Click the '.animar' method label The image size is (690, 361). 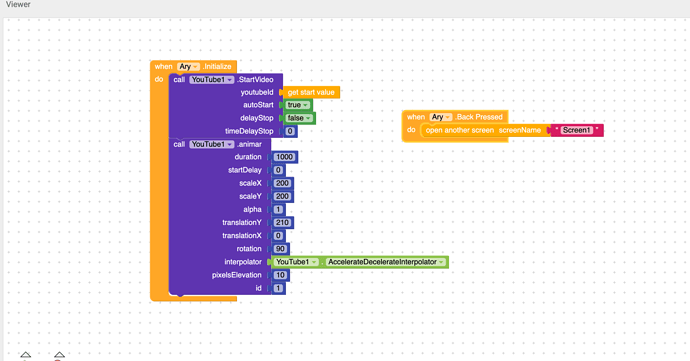point(249,144)
